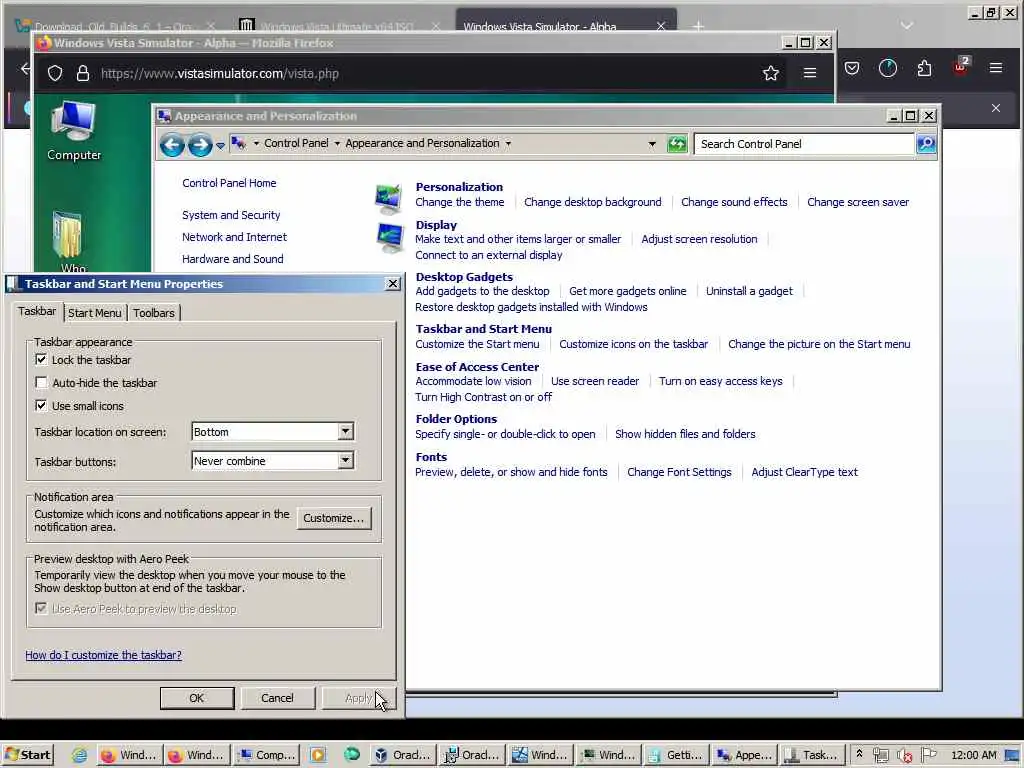Click the Search Control Panel input field
1024x768 pixels.
804,144
